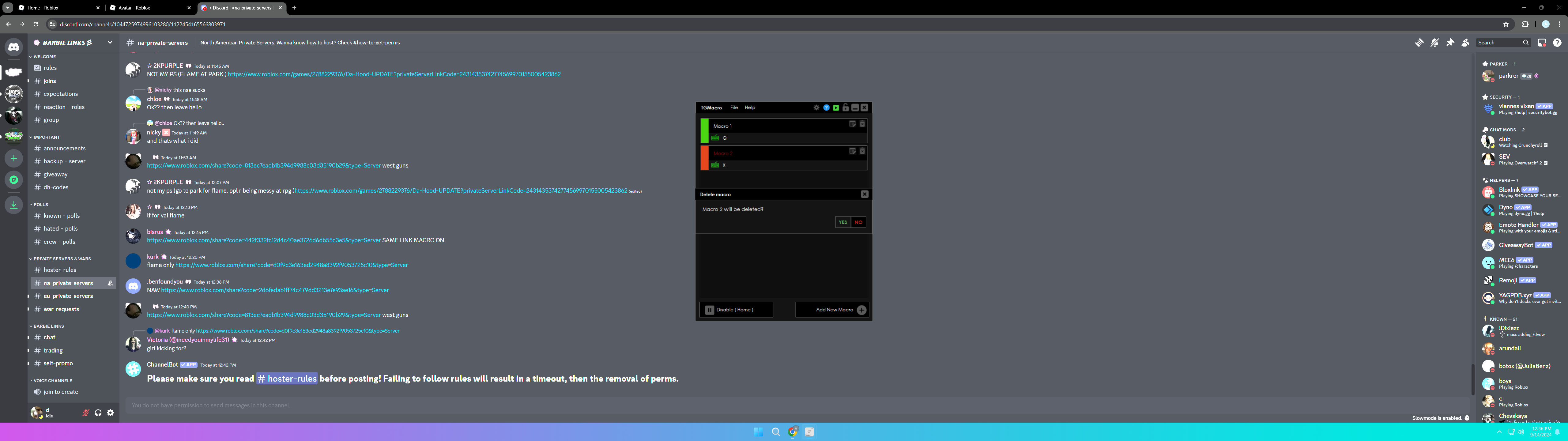
Task: Open File menu in TGMacro
Action: 733,108
